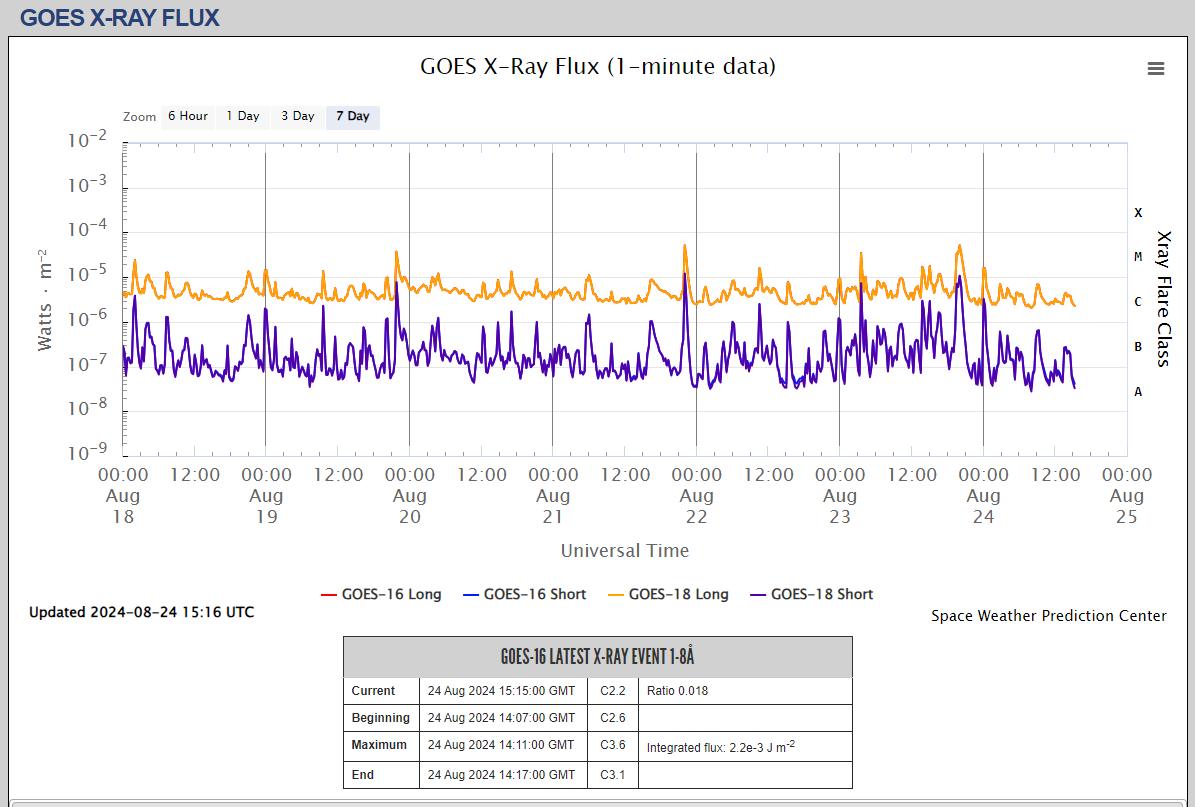Select the 6 Hour zoom range

pyautogui.click(x=187, y=117)
